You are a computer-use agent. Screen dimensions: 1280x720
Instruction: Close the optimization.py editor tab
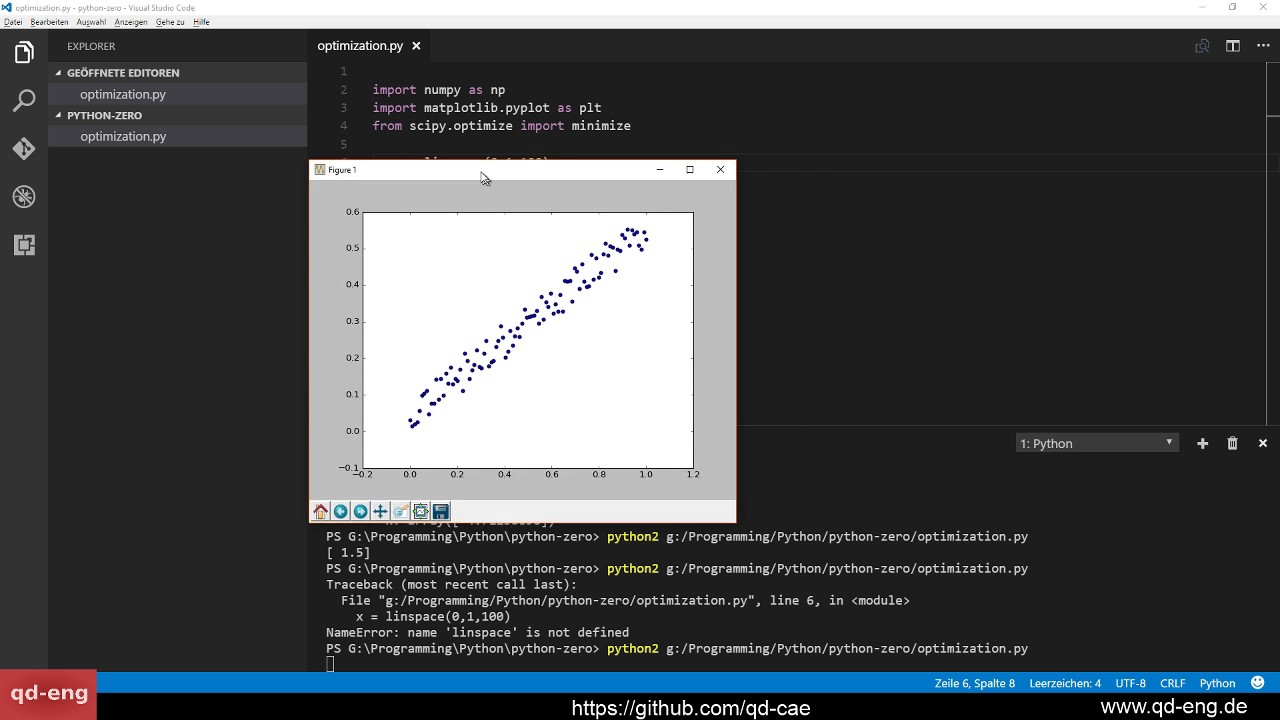click(416, 46)
